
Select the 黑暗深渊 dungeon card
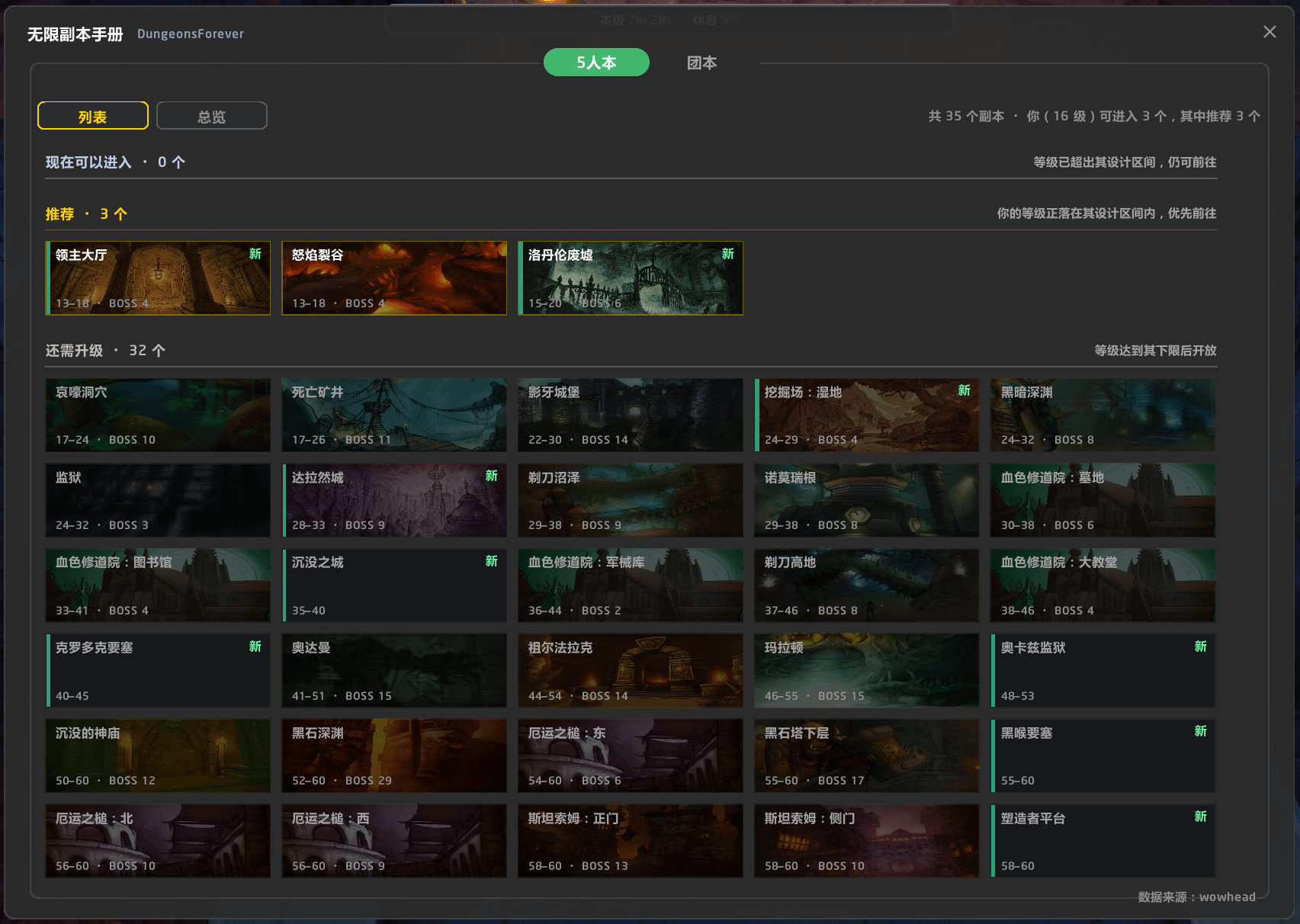tap(1103, 415)
